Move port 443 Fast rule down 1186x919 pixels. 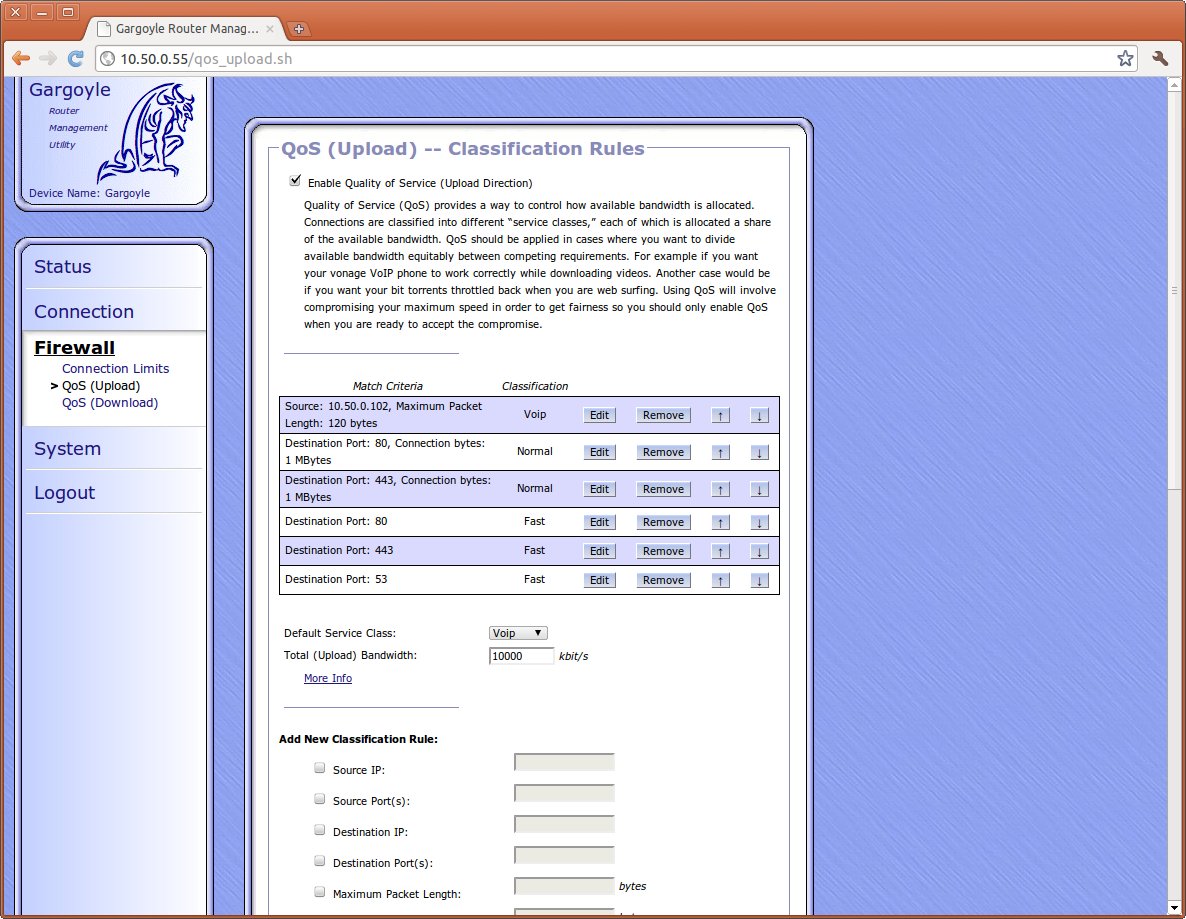[759, 551]
